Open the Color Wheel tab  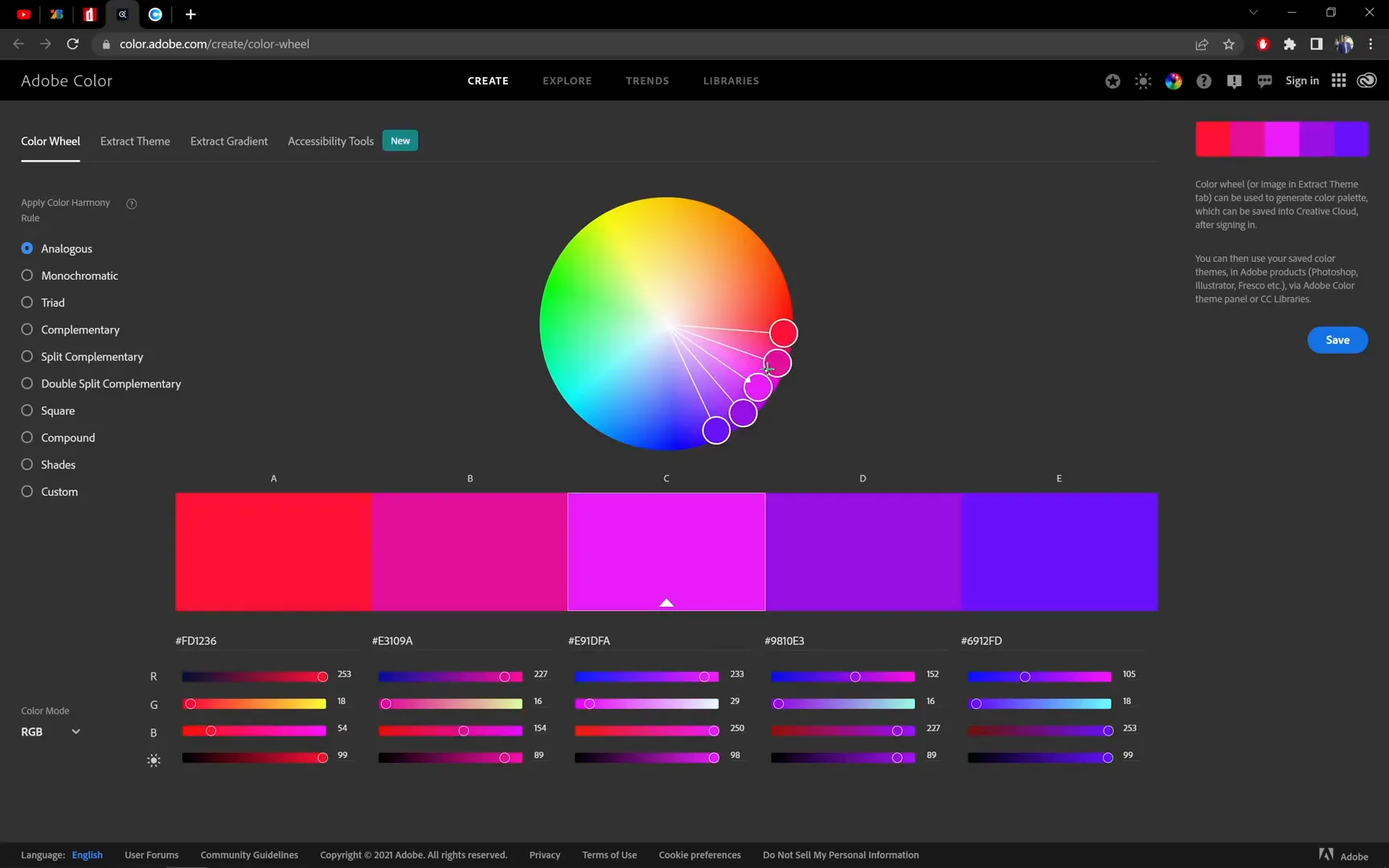point(51,141)
